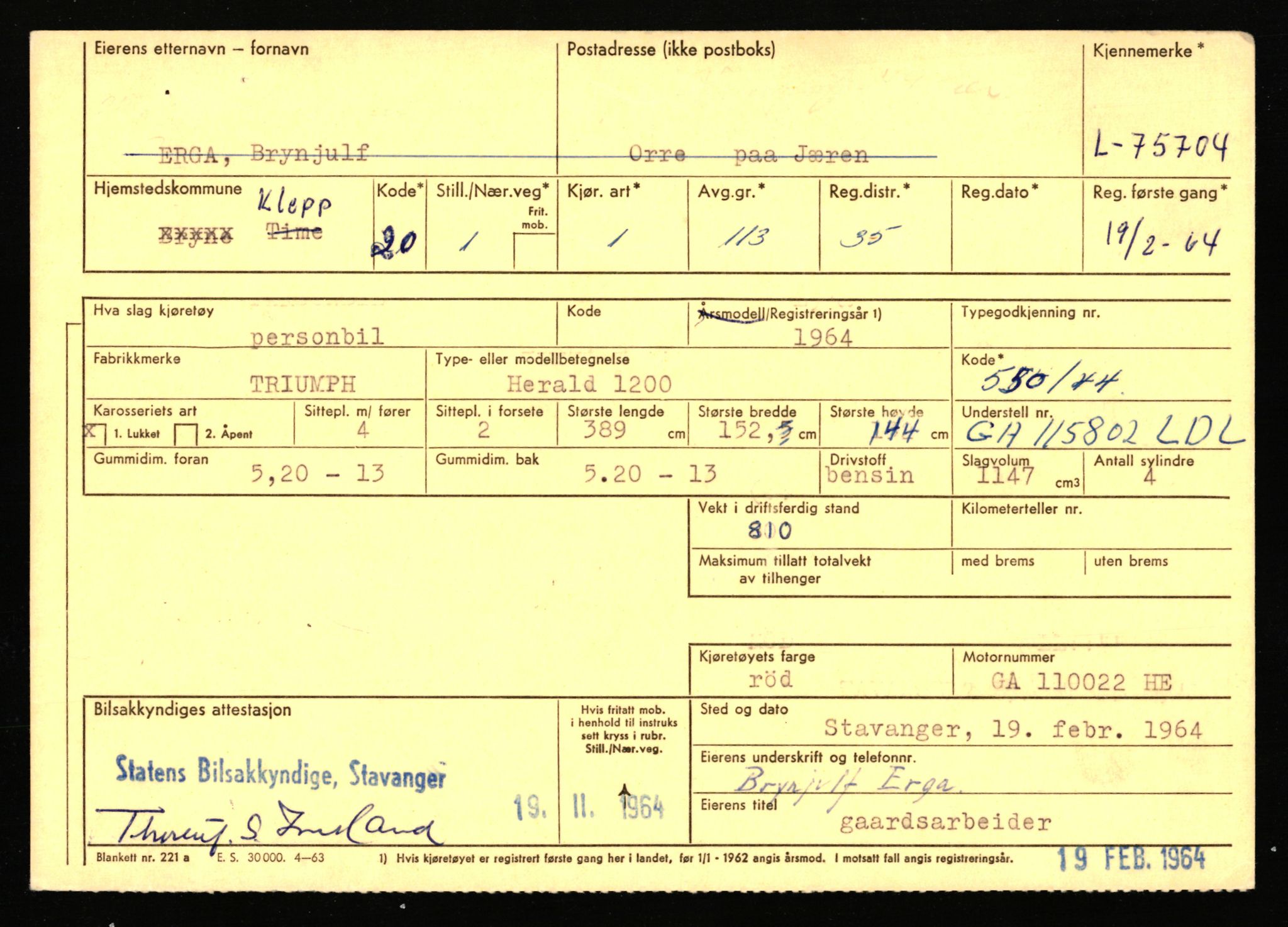Click the chassis number 'GA 115802 LDL'

(x=1105, y=433)
